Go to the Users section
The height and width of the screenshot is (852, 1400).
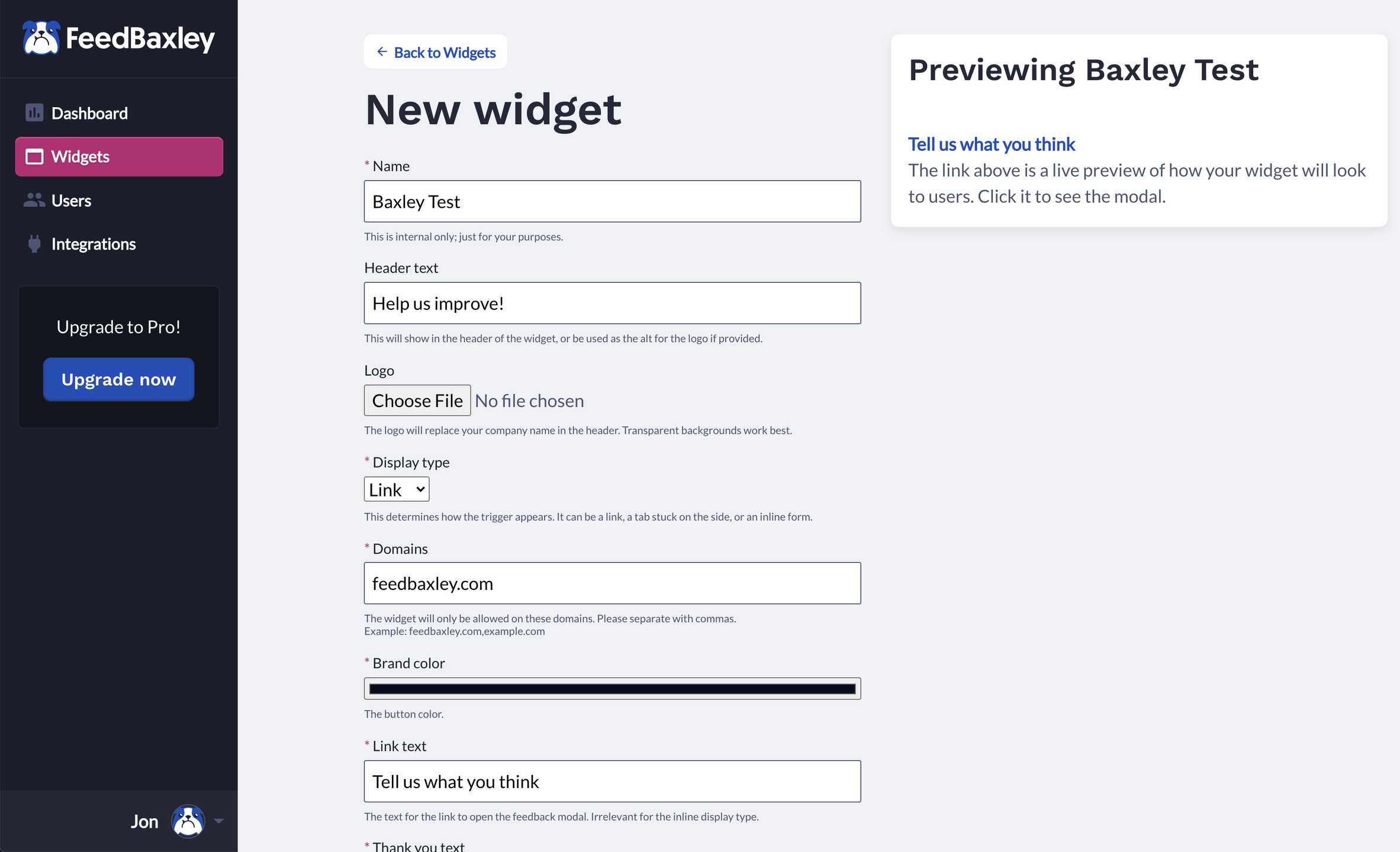[x=71, y=201]
